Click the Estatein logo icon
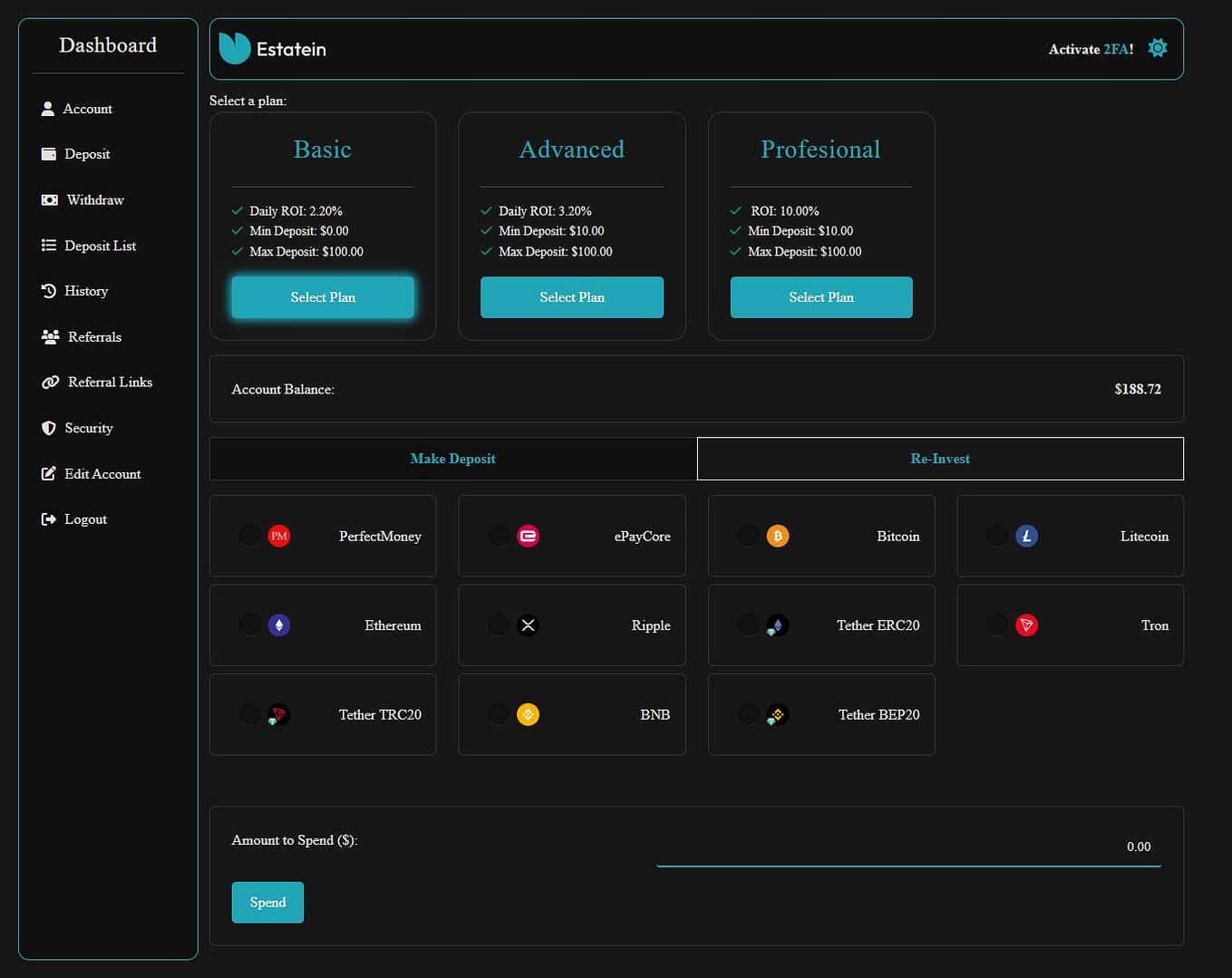 [235, 48]
